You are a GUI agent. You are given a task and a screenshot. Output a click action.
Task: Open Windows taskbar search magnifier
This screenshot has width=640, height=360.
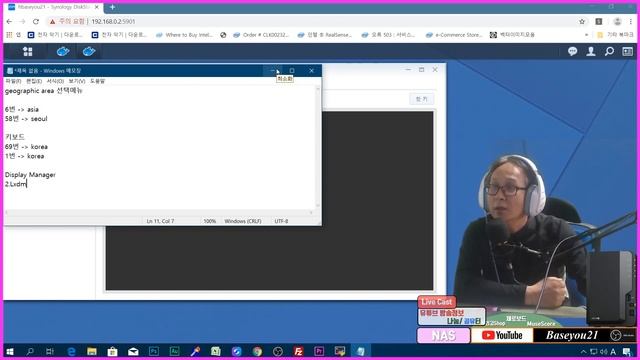pyautogui.click(x=30, y=351)
